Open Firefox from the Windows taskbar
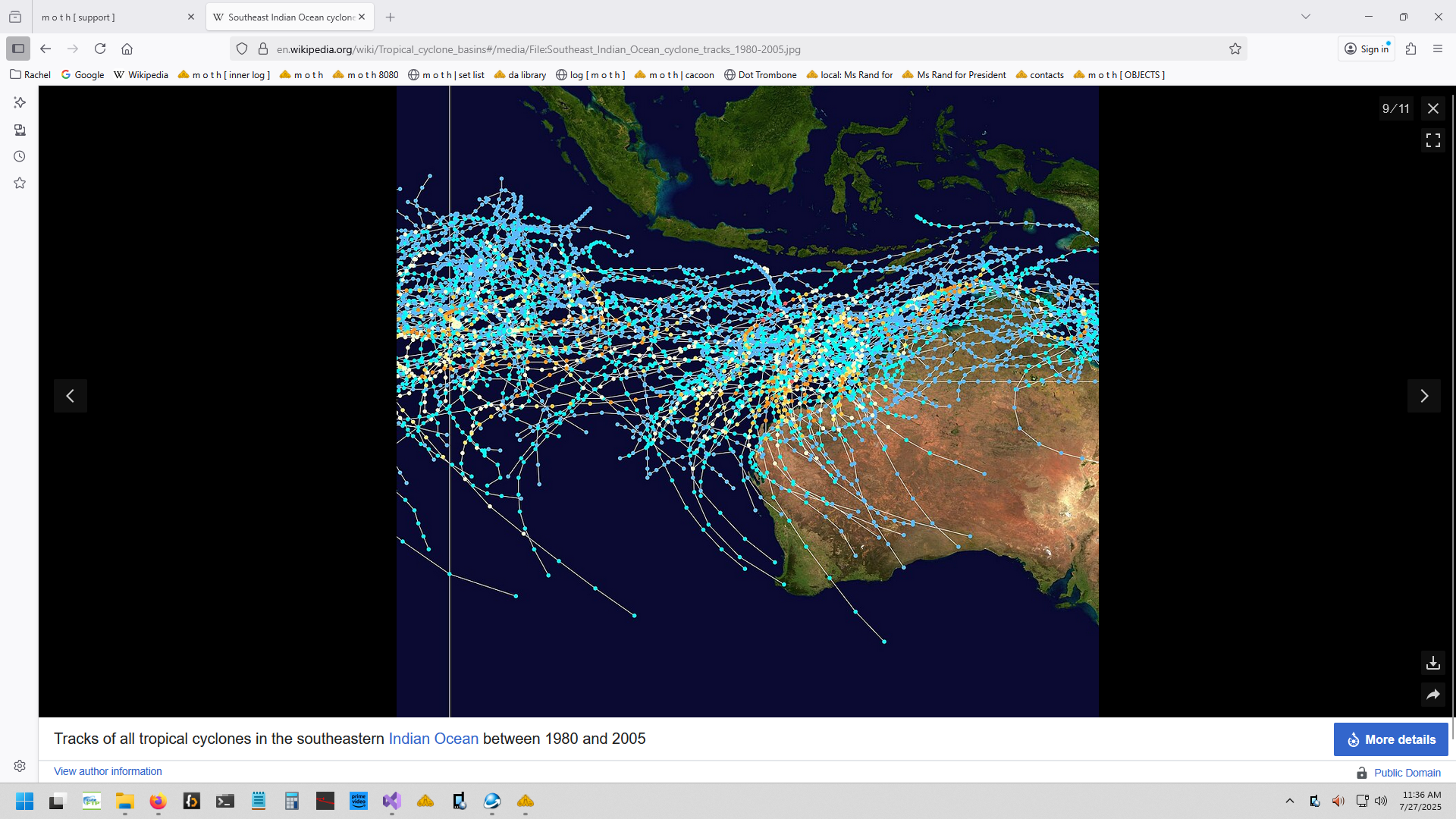Viewport: 1456px width, 819px height. (158, 801)
